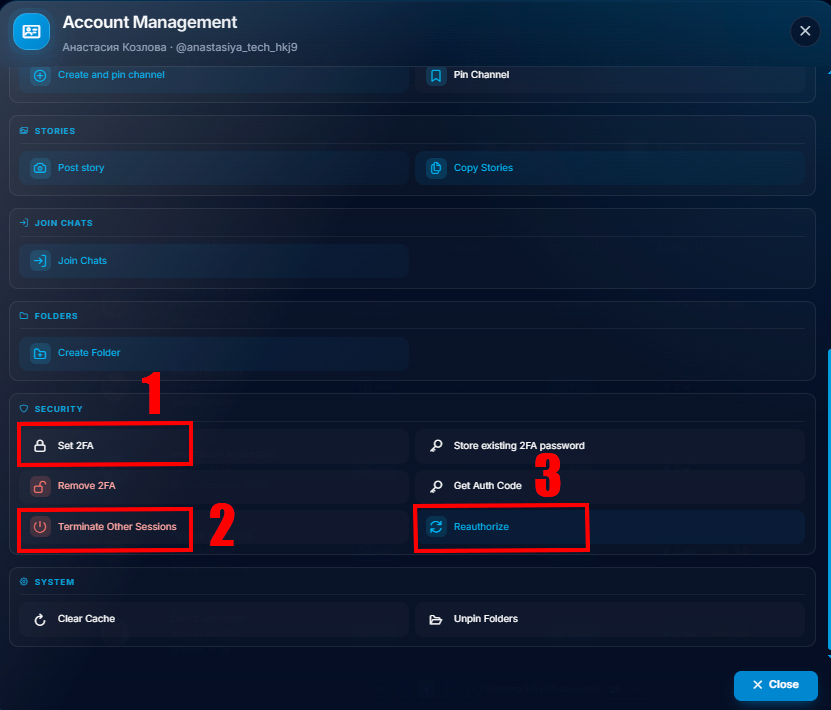Click the camera icon beside Post story

40,168
